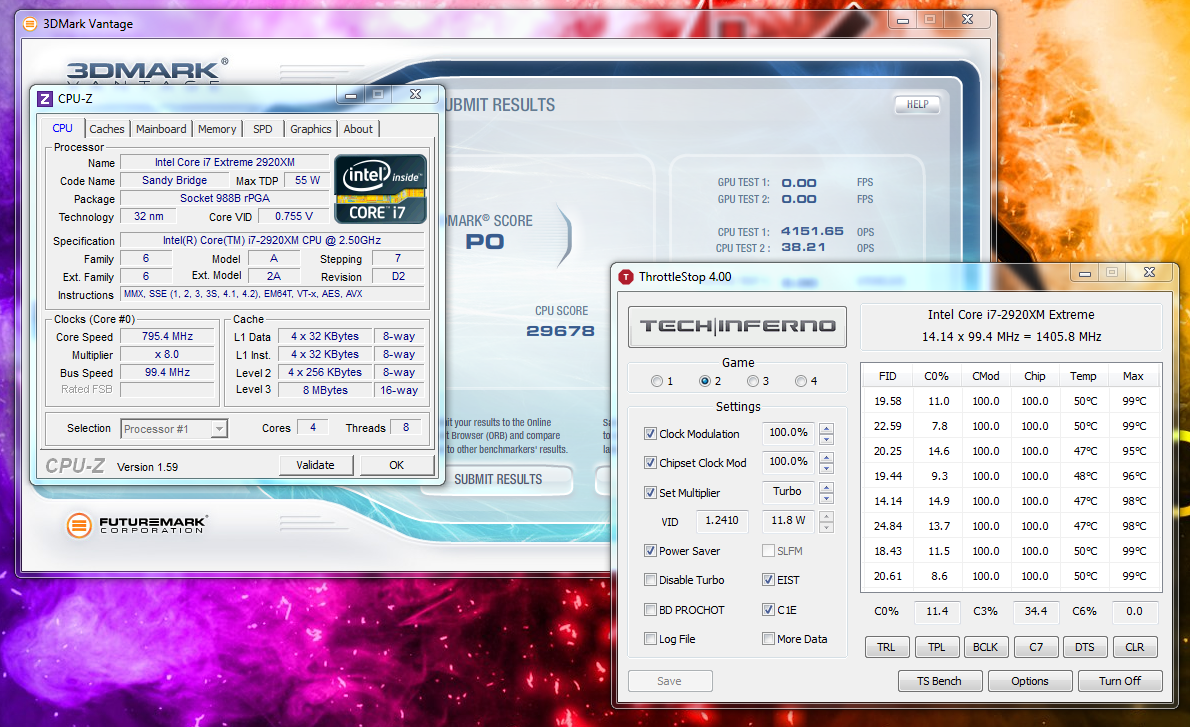This screenshot has height=727, width=1190.
Task: Lower Set Multiplier with the down arrow
Action: coord(826,499)
